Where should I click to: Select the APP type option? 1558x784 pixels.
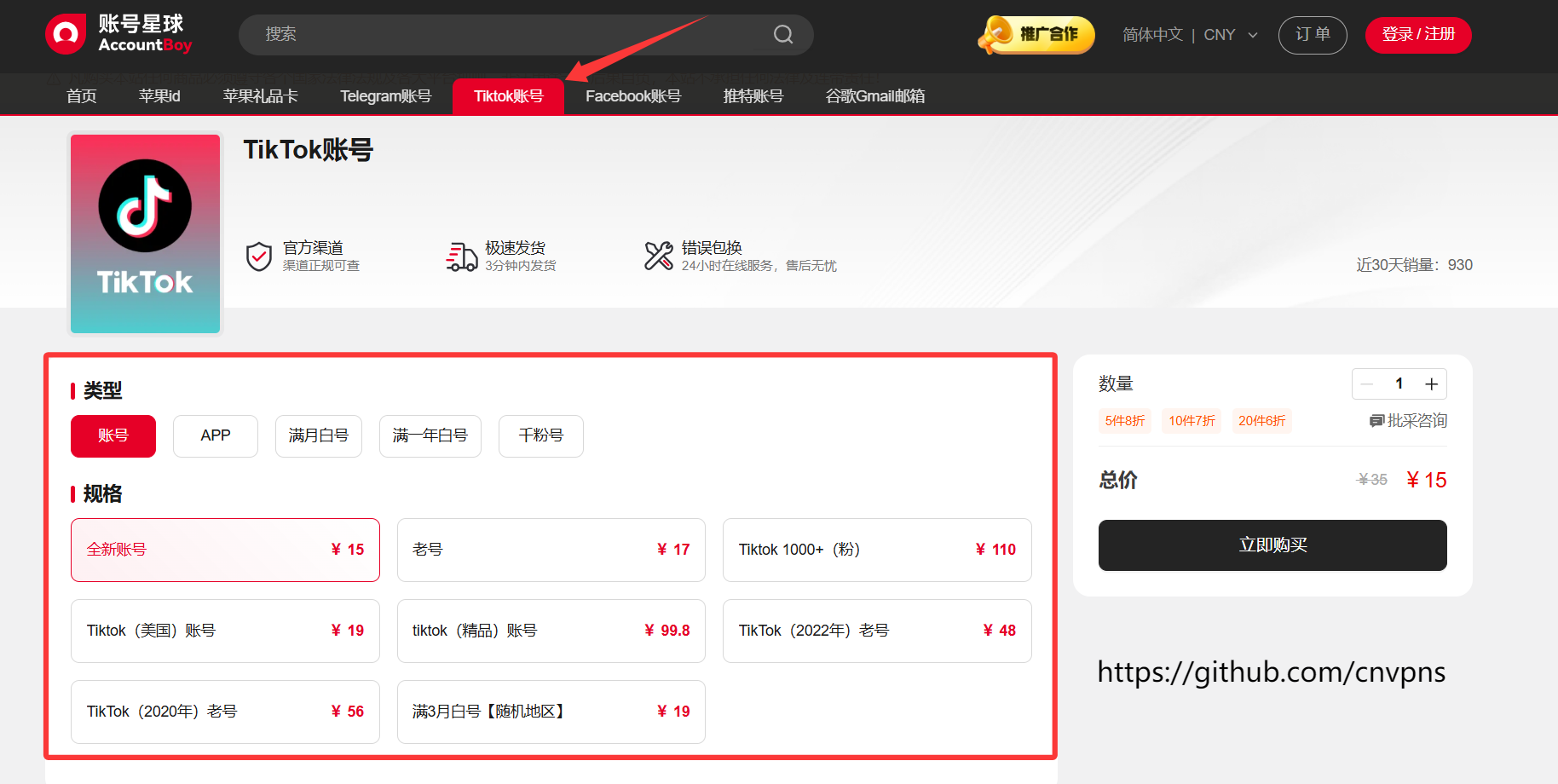(x=216, y=436)
